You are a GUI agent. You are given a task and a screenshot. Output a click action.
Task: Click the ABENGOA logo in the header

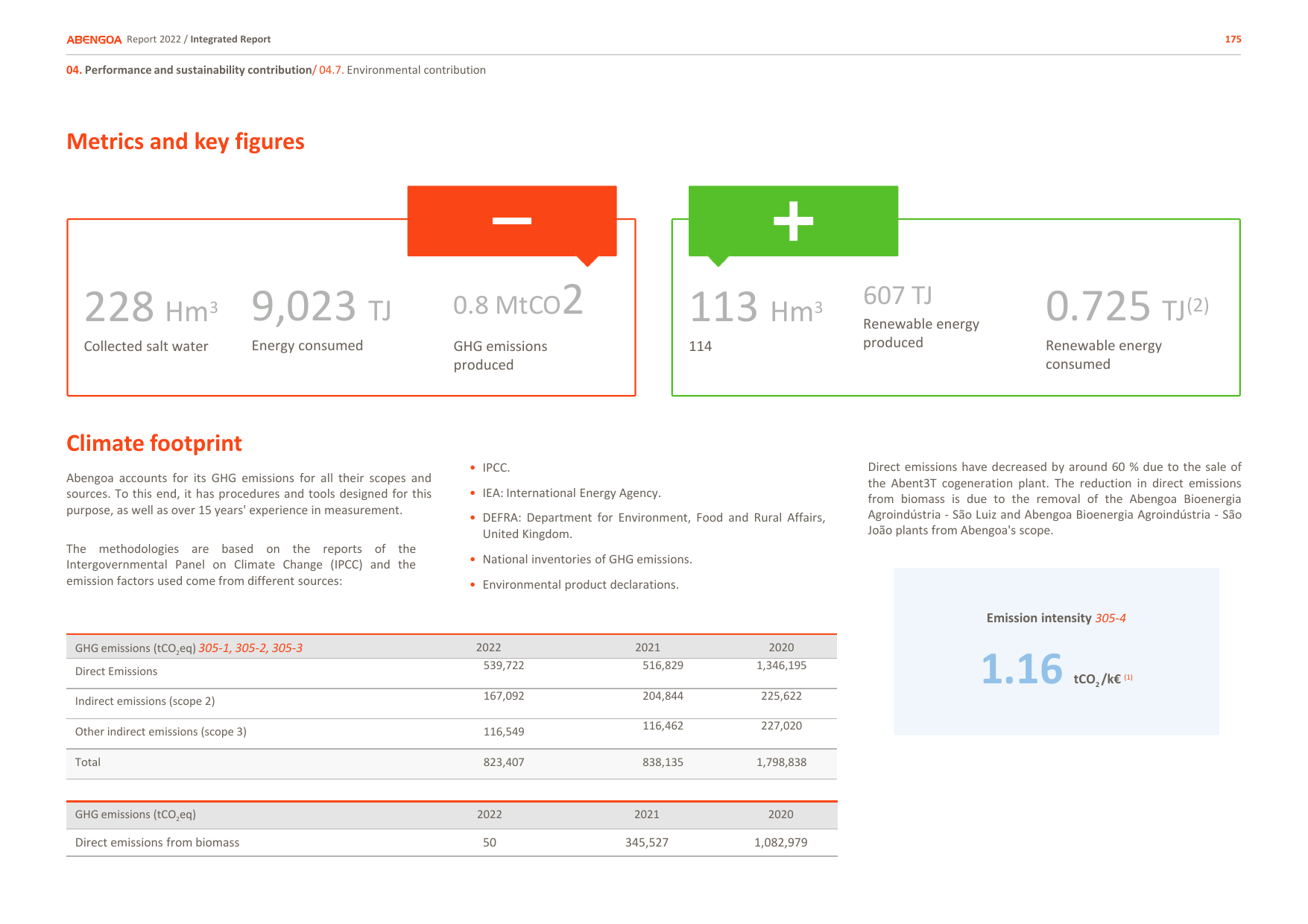point(94,39)
